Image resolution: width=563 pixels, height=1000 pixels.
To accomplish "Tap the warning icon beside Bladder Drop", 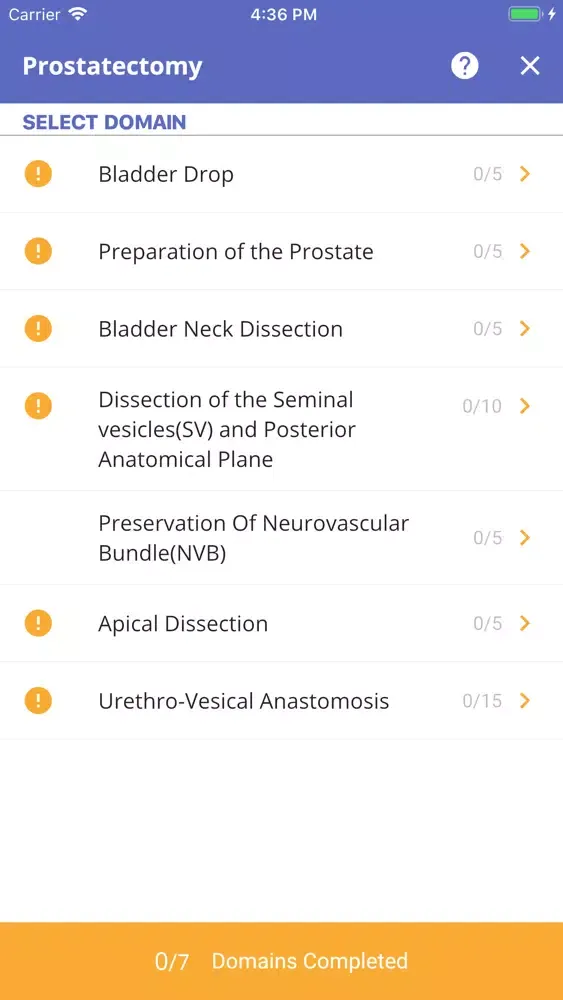I will click(x=38, y=174).
